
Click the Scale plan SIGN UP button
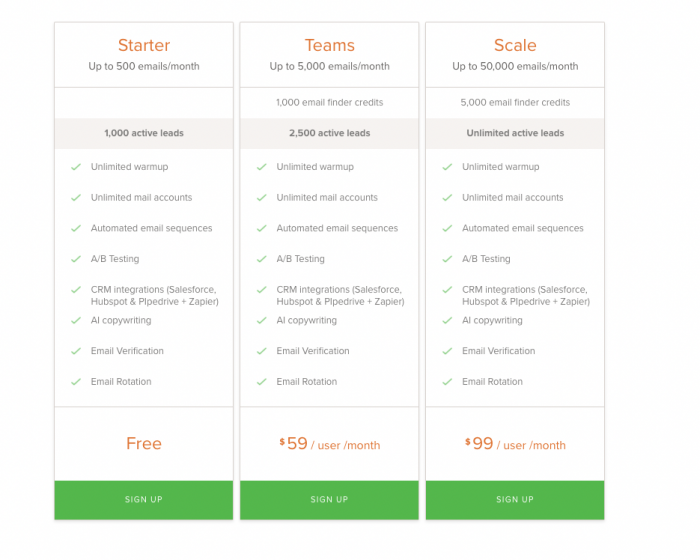[x=515, y=500]
